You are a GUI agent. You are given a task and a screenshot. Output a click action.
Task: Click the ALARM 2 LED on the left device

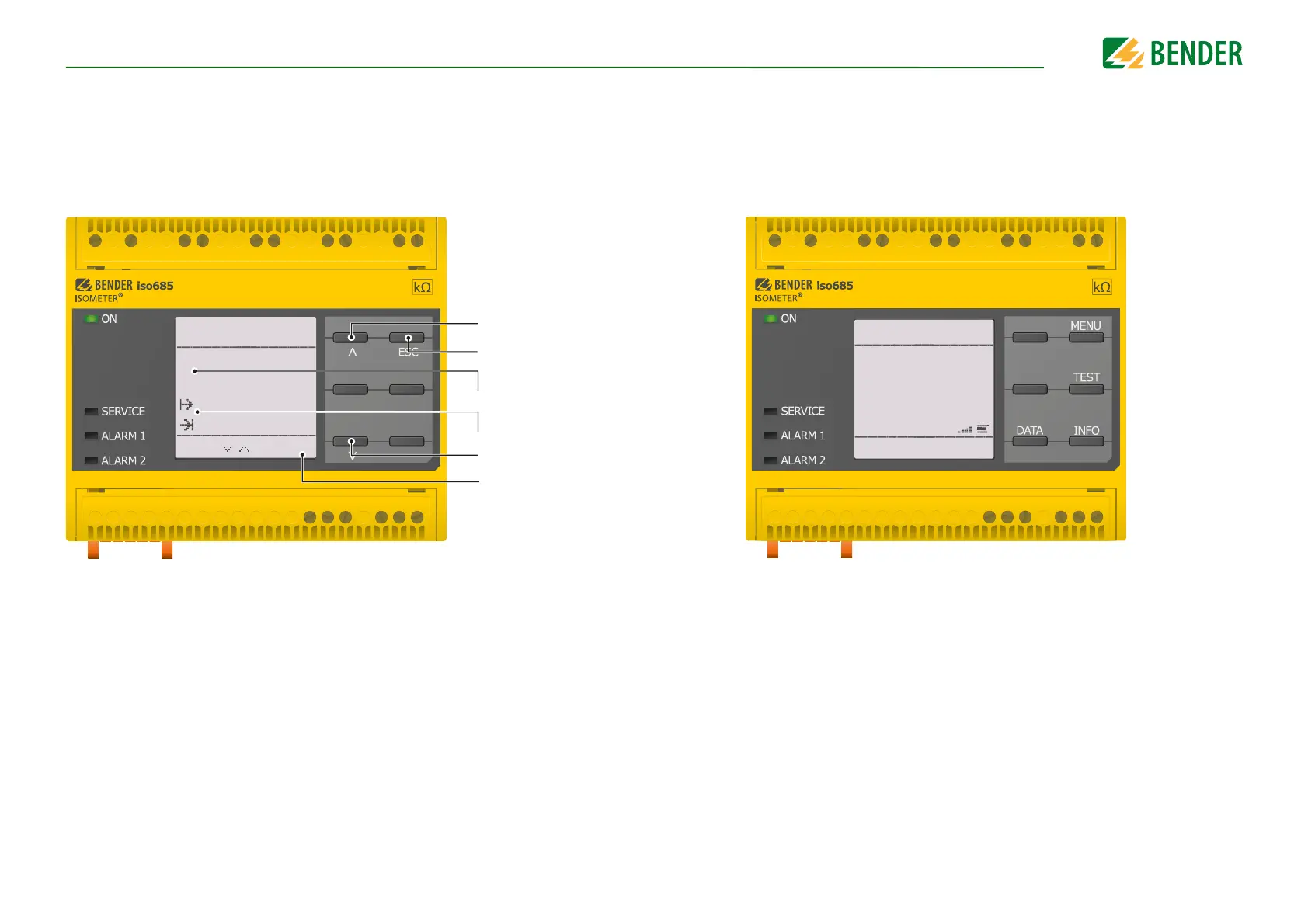point(91,460)
